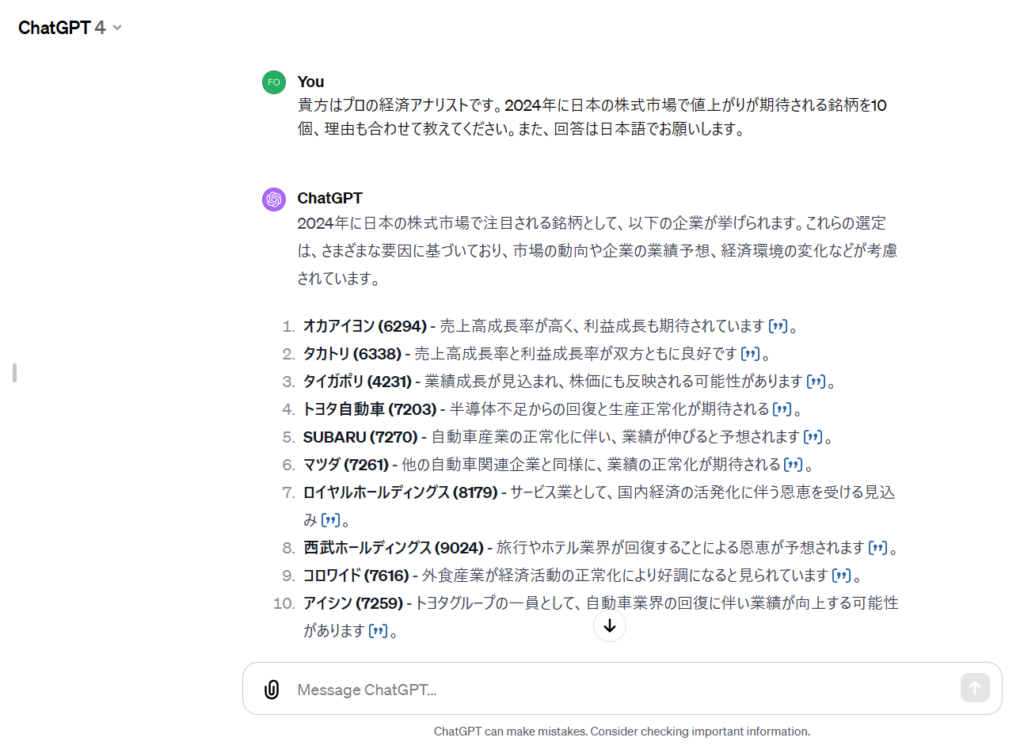Open citation icon on タカトリ (6338) line
The height and width of the screenshot is (745, 1024).
point(750,354)
